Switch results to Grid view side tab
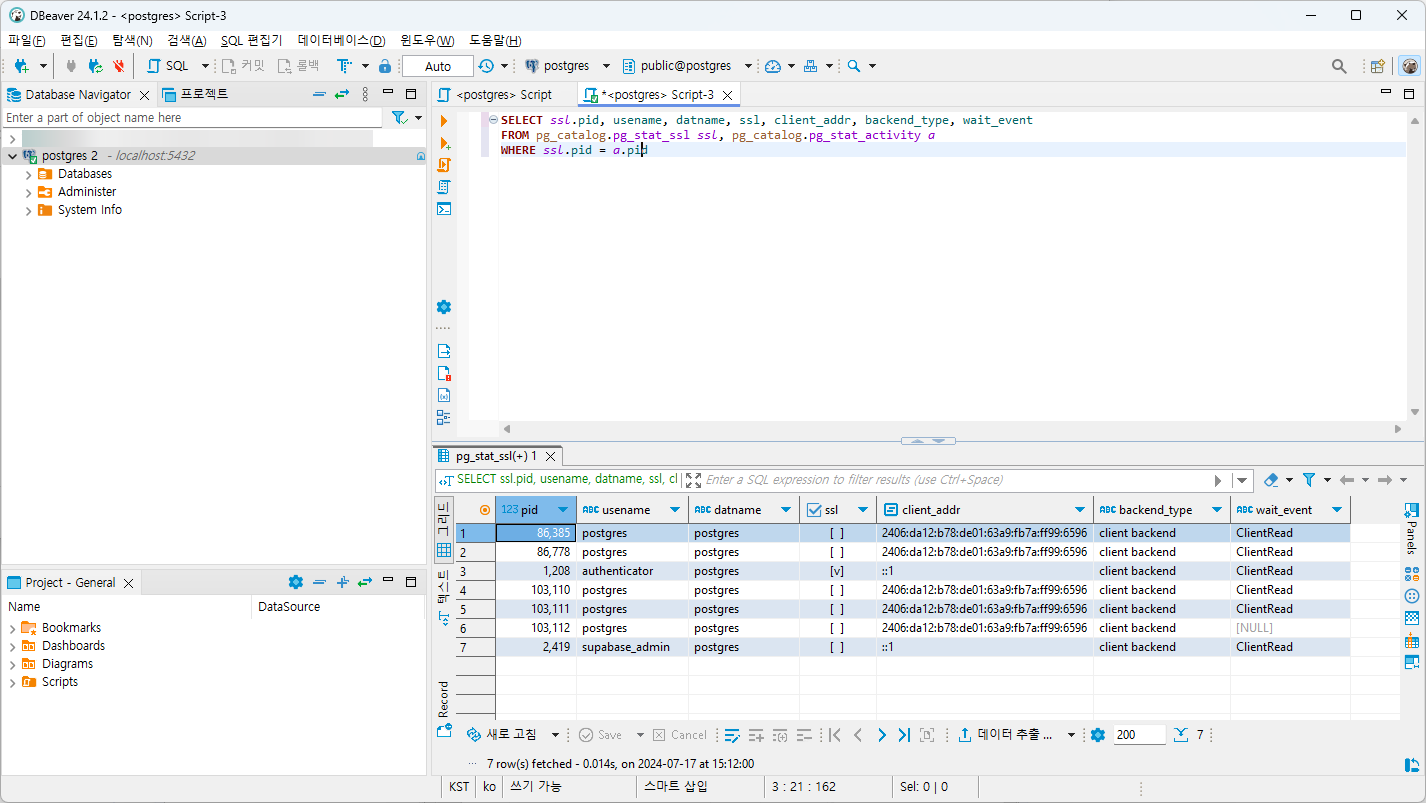Screen dimensions: 1426x803 pyautogui.click(x=444, y=531)
